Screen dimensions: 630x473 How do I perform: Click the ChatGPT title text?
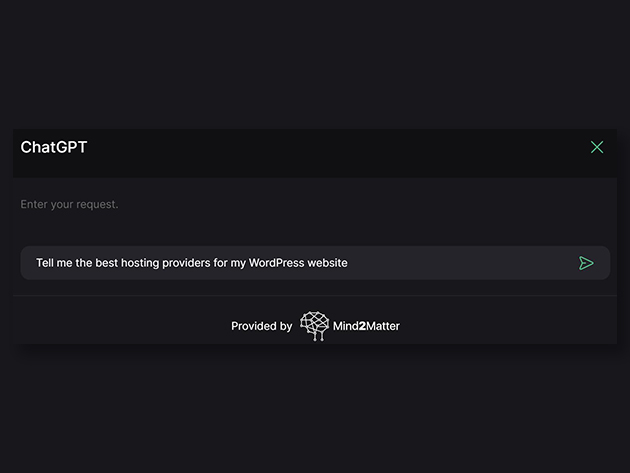tap(54, 147)
